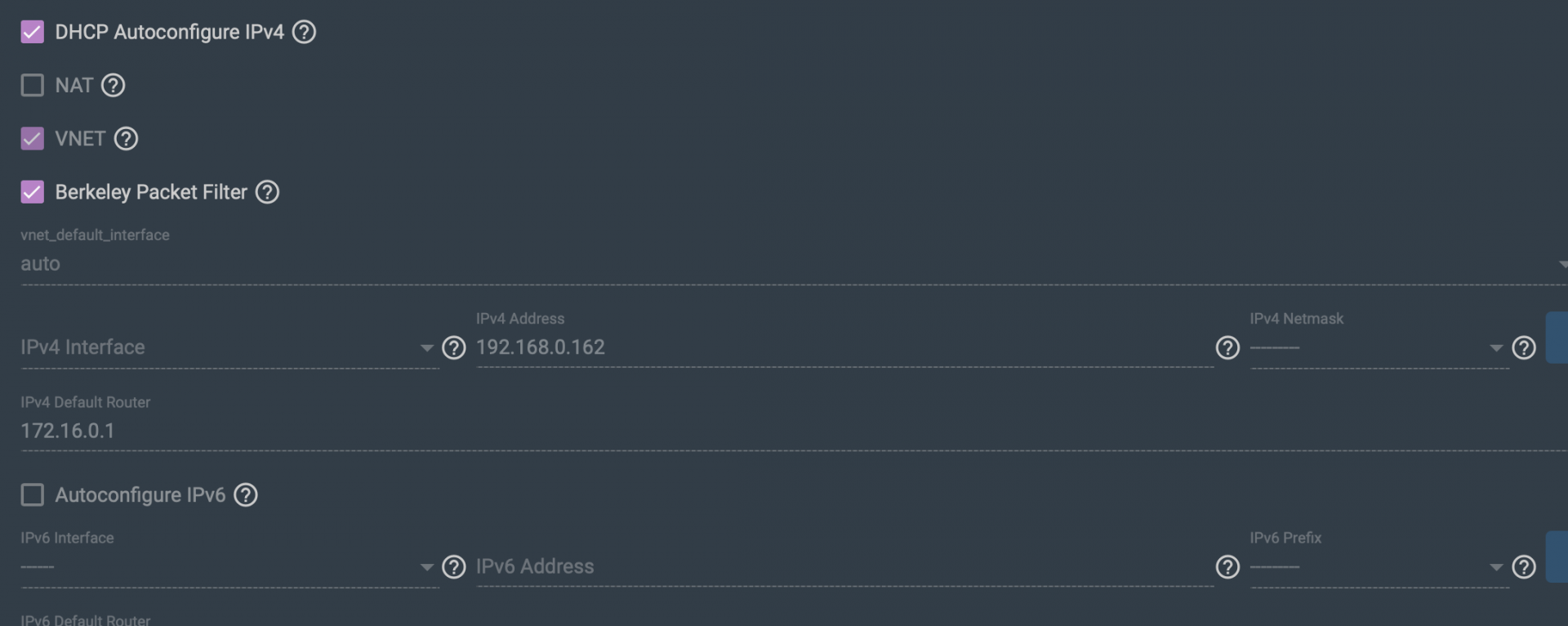Open Berkeley Packet Filter help icon
The height and width of the screenshot is (626, 1568).
(267, 192)
